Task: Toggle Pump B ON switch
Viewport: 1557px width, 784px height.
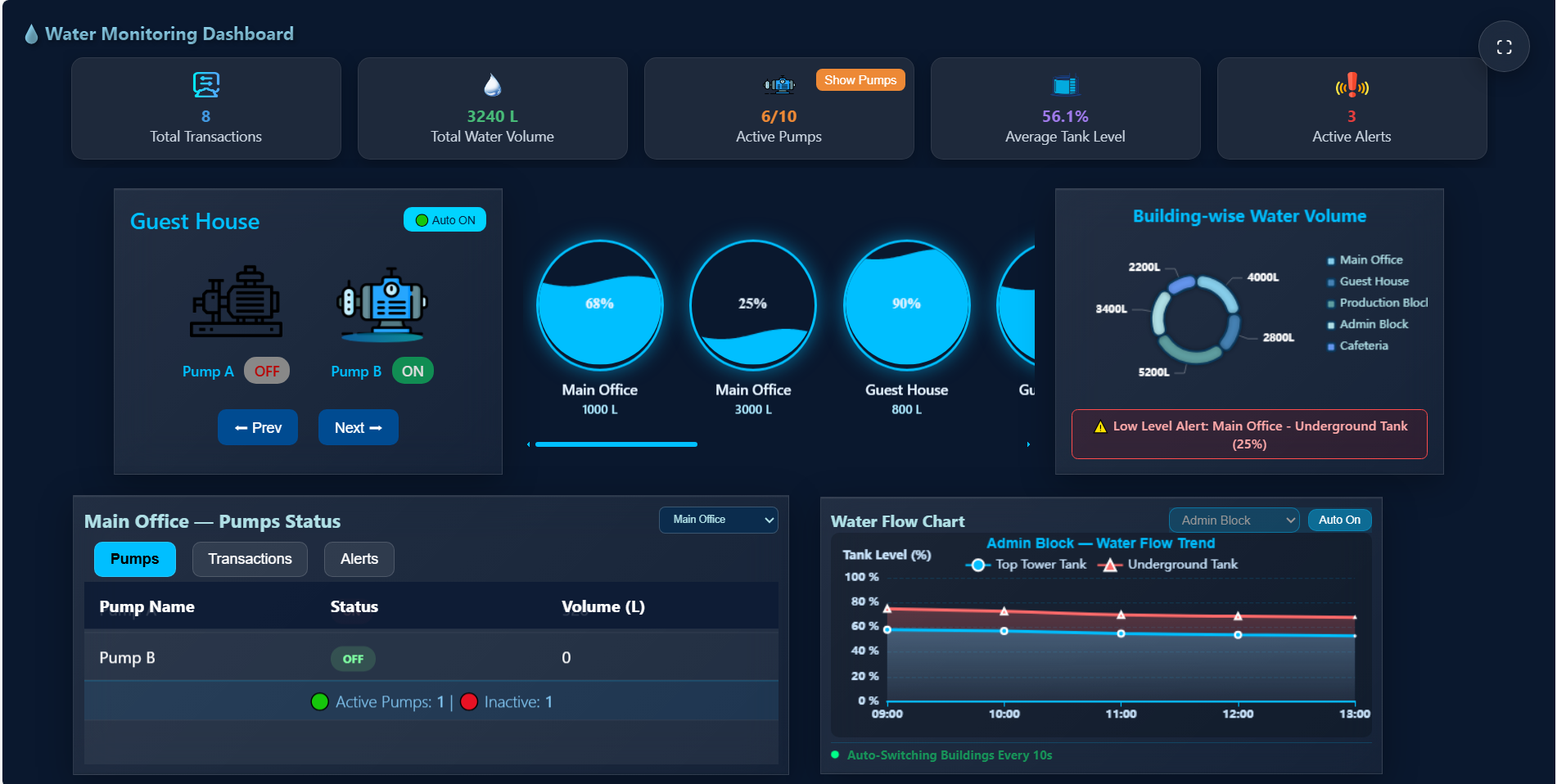Action: (x=413, y=371)
